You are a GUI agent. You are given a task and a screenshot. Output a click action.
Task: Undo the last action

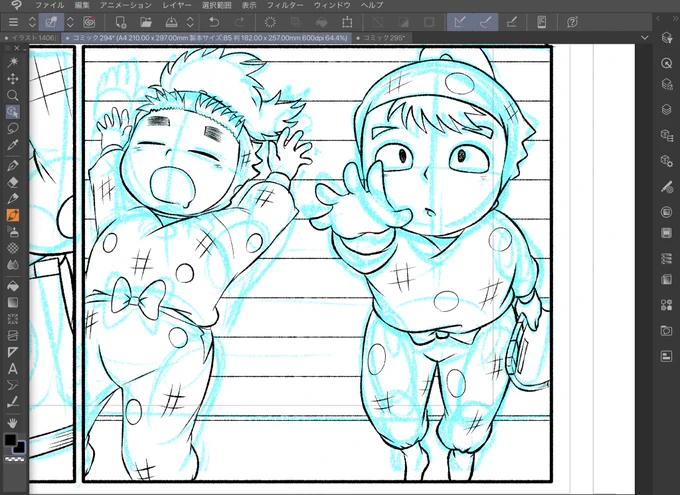[214, 22]
